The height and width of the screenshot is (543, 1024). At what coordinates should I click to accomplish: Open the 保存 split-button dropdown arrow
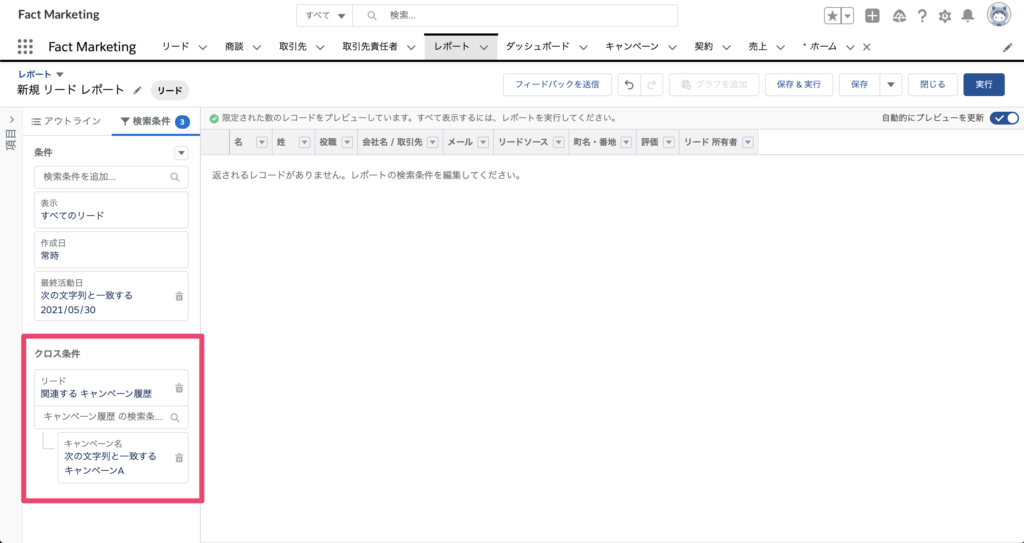tap(890, 85)
